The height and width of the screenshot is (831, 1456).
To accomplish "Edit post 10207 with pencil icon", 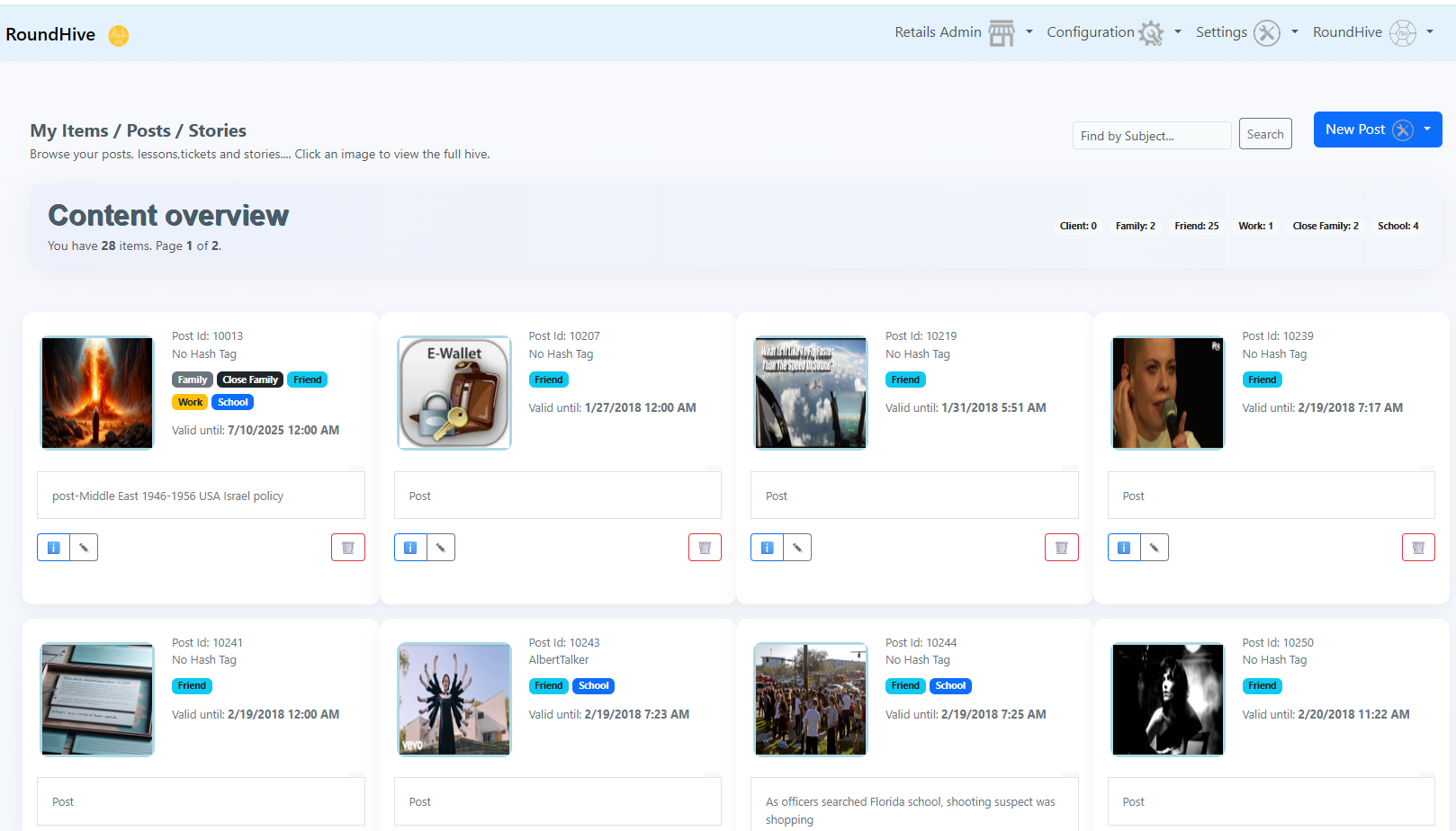I will (441, 548).
